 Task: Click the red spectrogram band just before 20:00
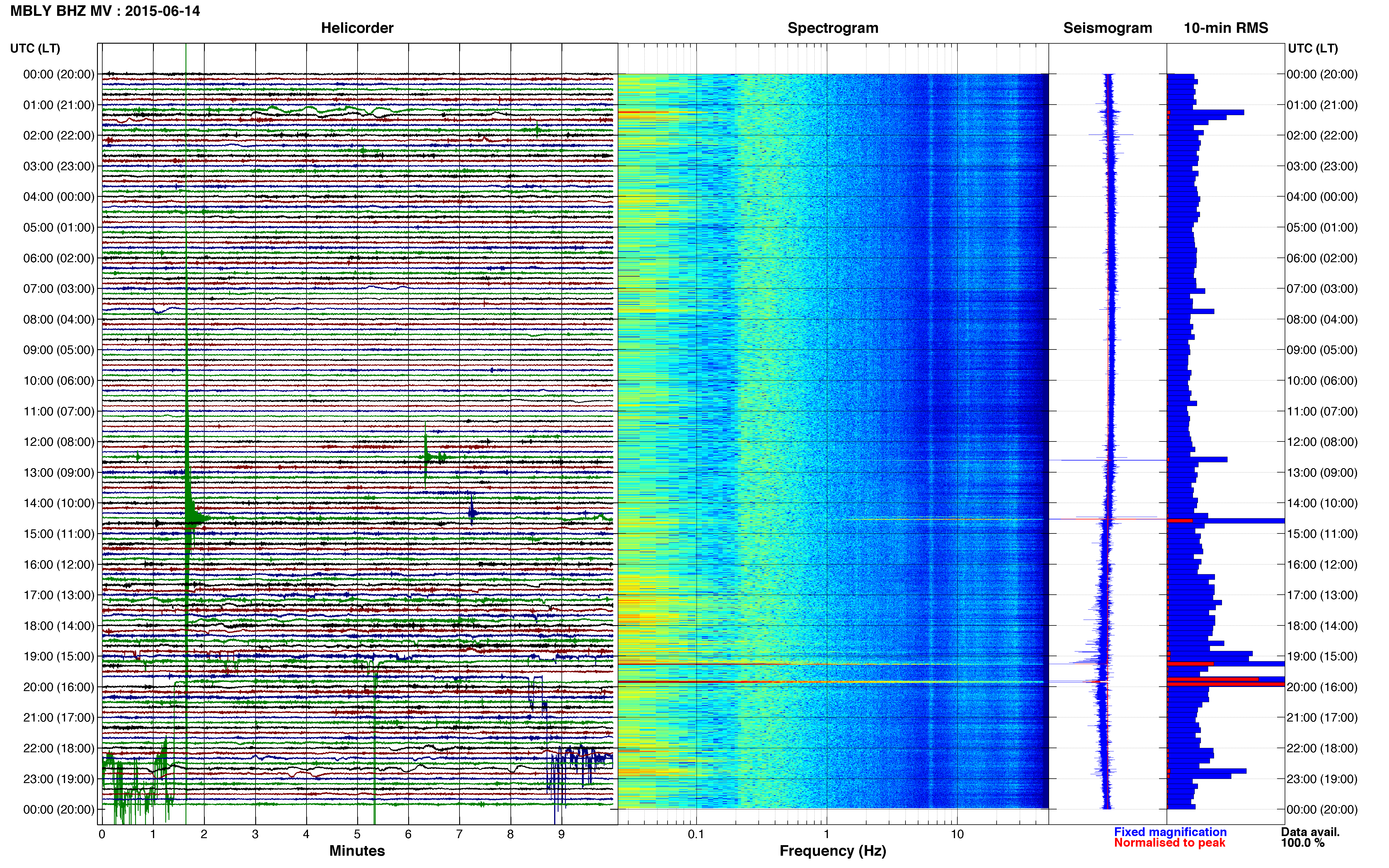[830, 682]
